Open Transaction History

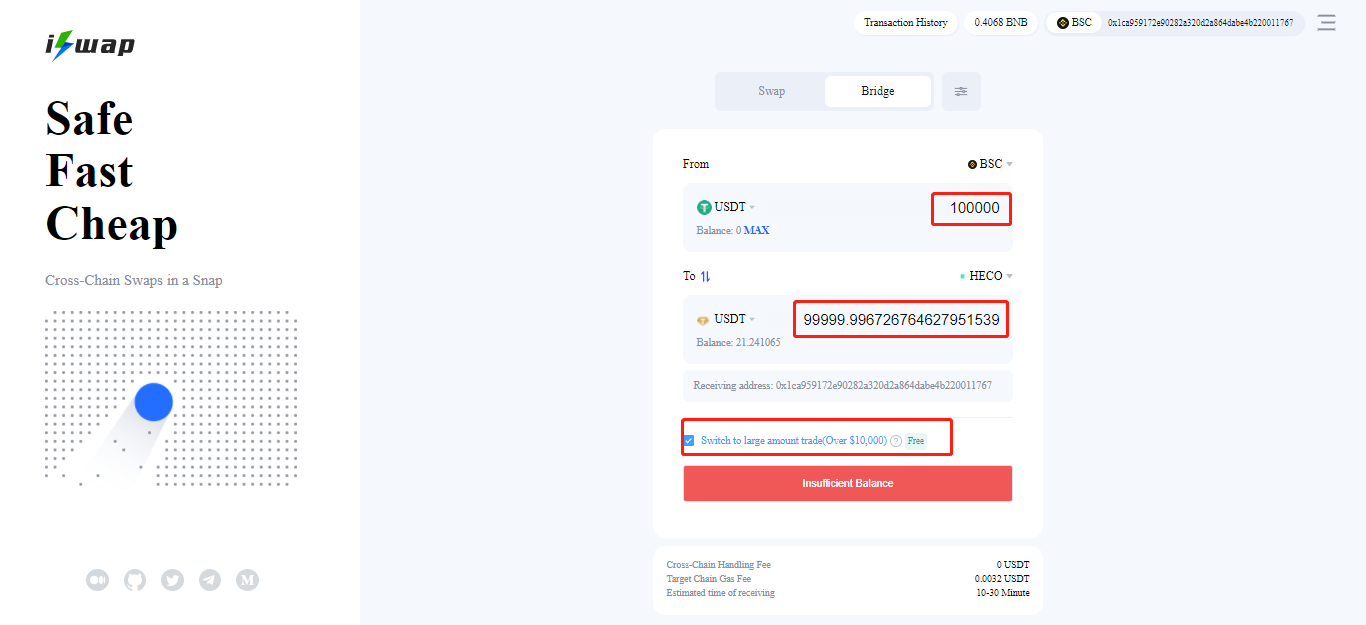coord(906,23)
